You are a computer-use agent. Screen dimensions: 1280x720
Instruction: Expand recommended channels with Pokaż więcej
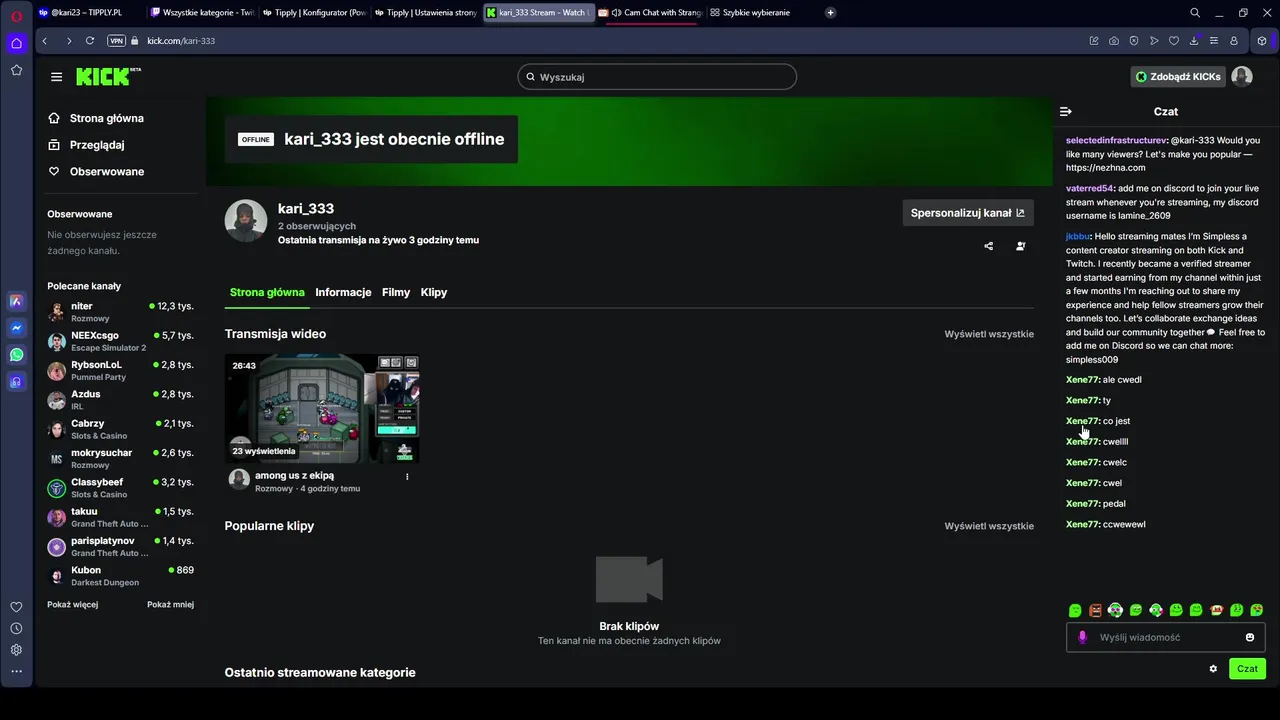click(72, 604)
